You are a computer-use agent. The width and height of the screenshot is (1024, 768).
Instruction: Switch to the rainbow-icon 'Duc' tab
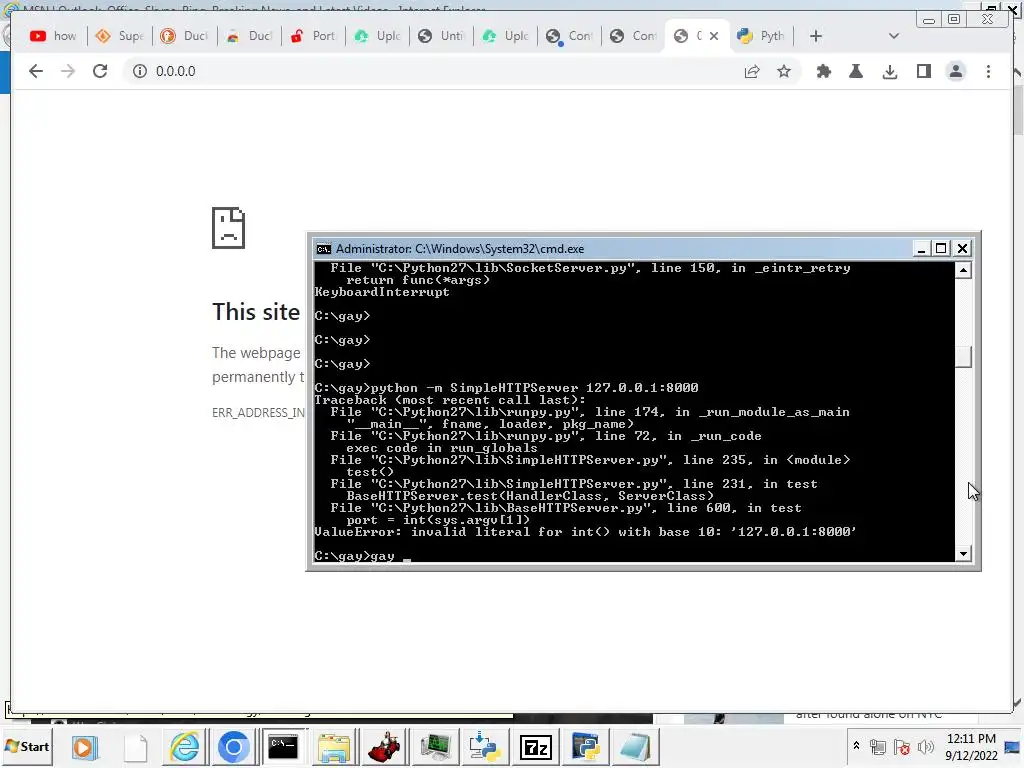tap(248, 36)
